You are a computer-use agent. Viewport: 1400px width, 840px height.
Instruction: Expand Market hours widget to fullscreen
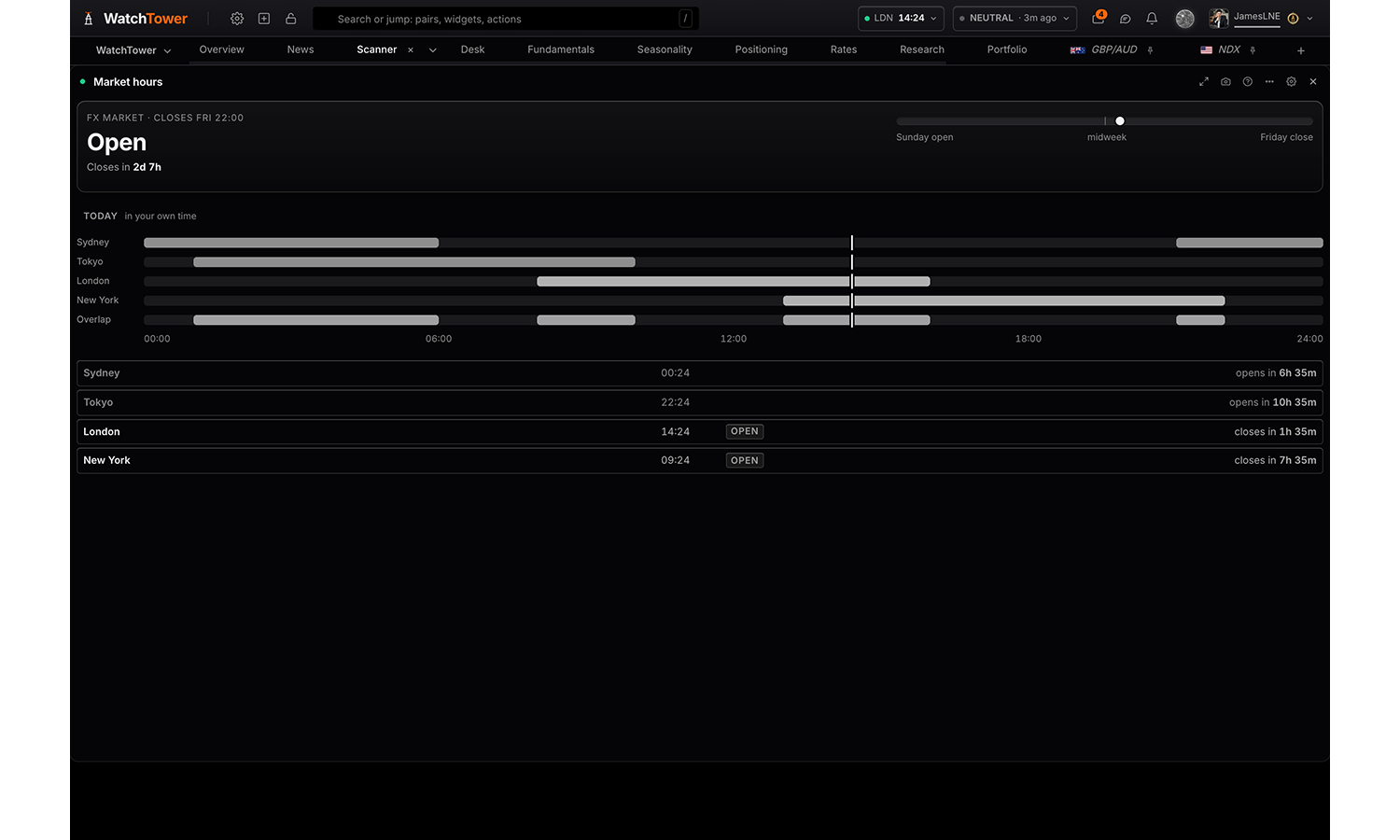coord(1204,82)
